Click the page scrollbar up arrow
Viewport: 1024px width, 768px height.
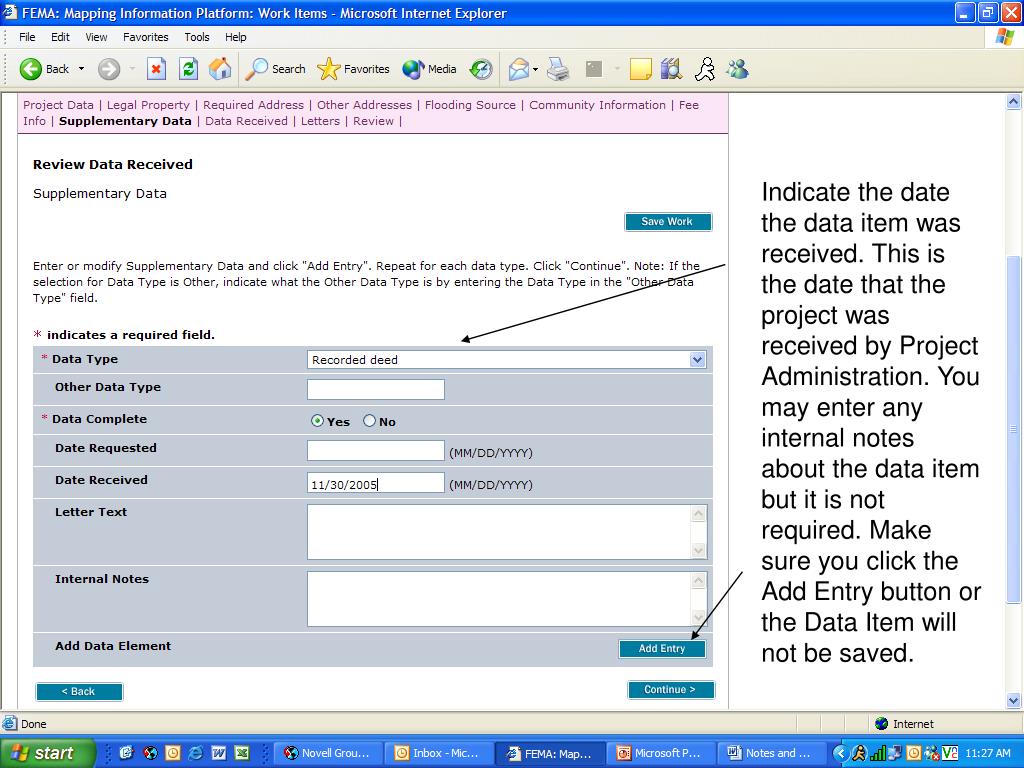(1014, 101)
